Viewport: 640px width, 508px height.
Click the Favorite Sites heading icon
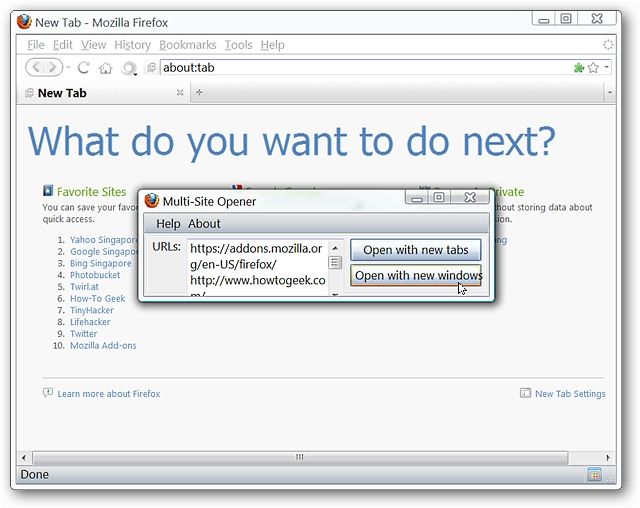click(48, 191)
